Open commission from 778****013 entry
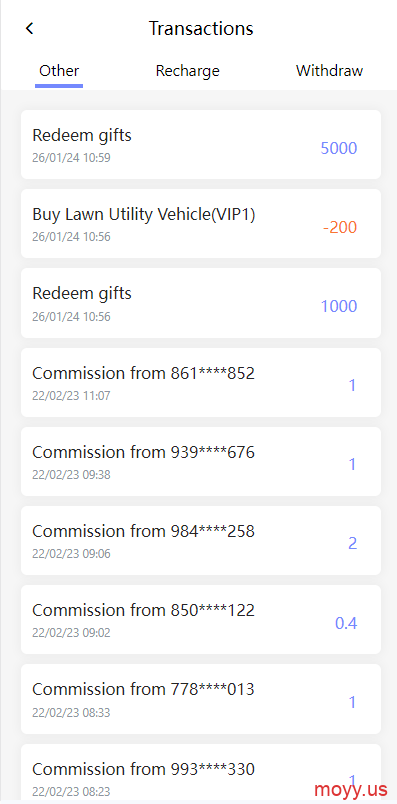Viewport: 397px width, 804px height. point(201,699)
